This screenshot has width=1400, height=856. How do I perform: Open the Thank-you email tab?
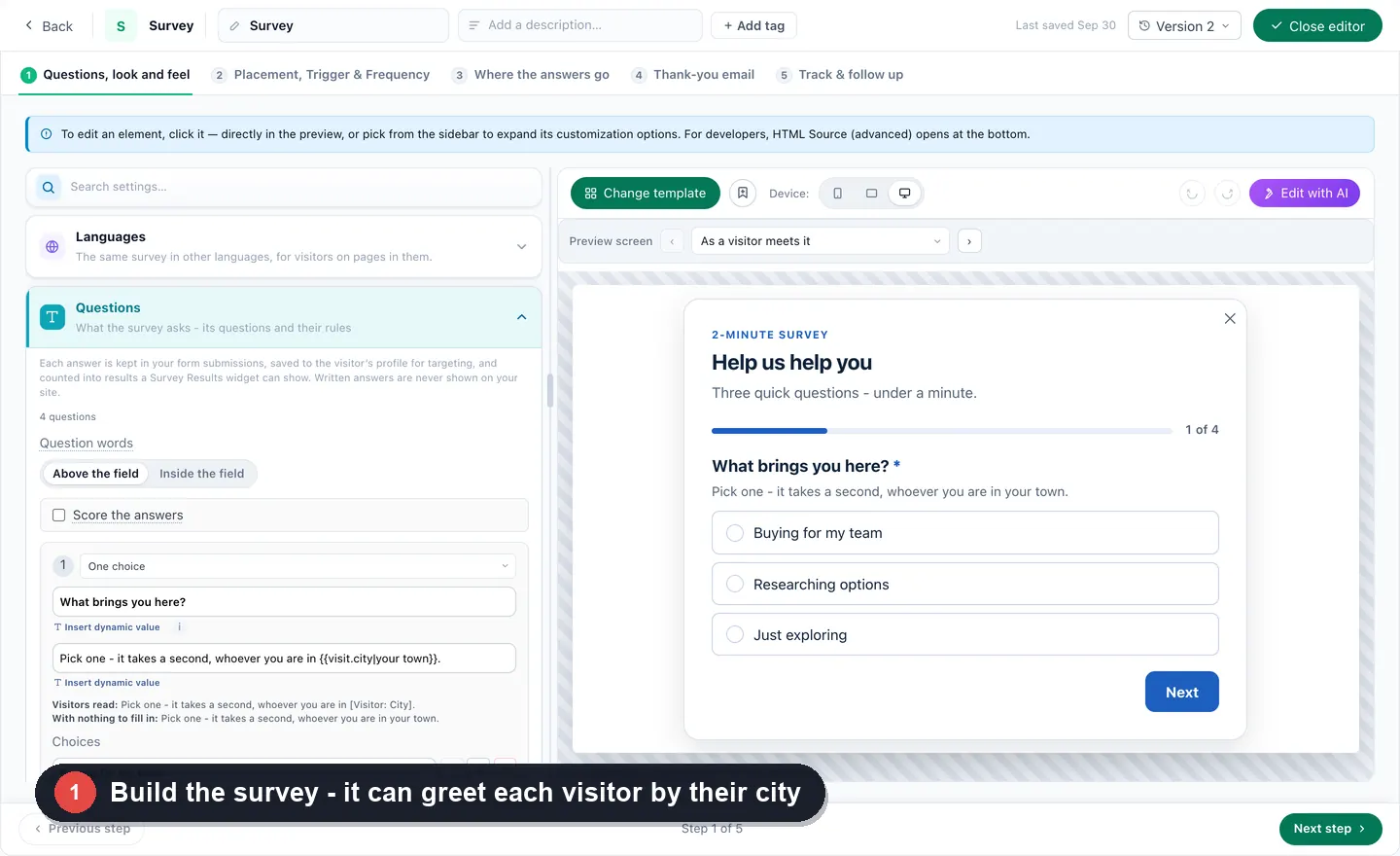click(693, 75)
